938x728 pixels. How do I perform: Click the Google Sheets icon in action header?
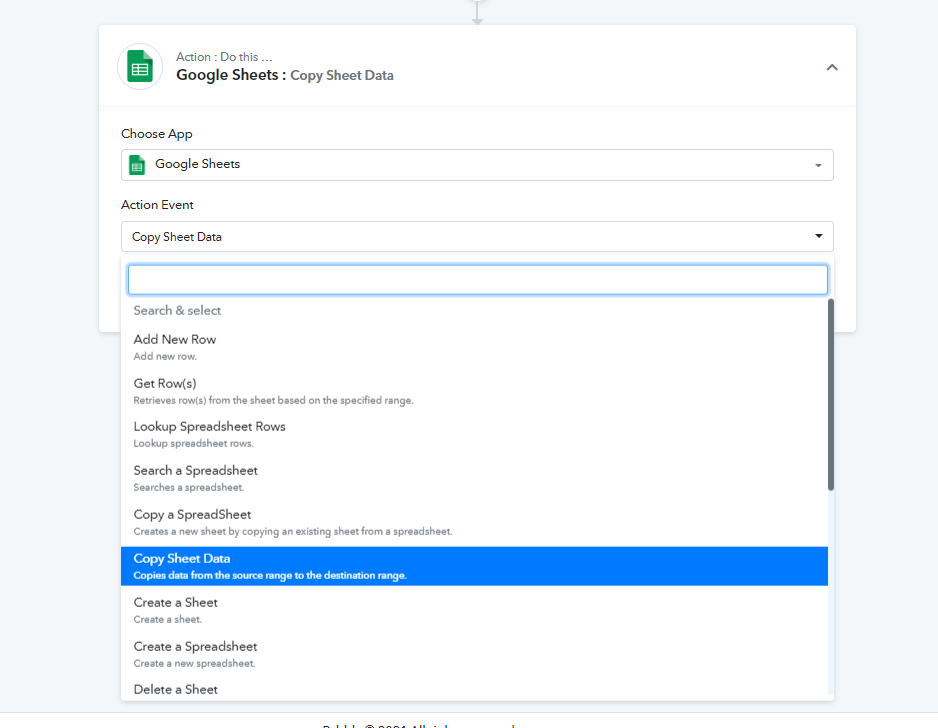(140, 66)
